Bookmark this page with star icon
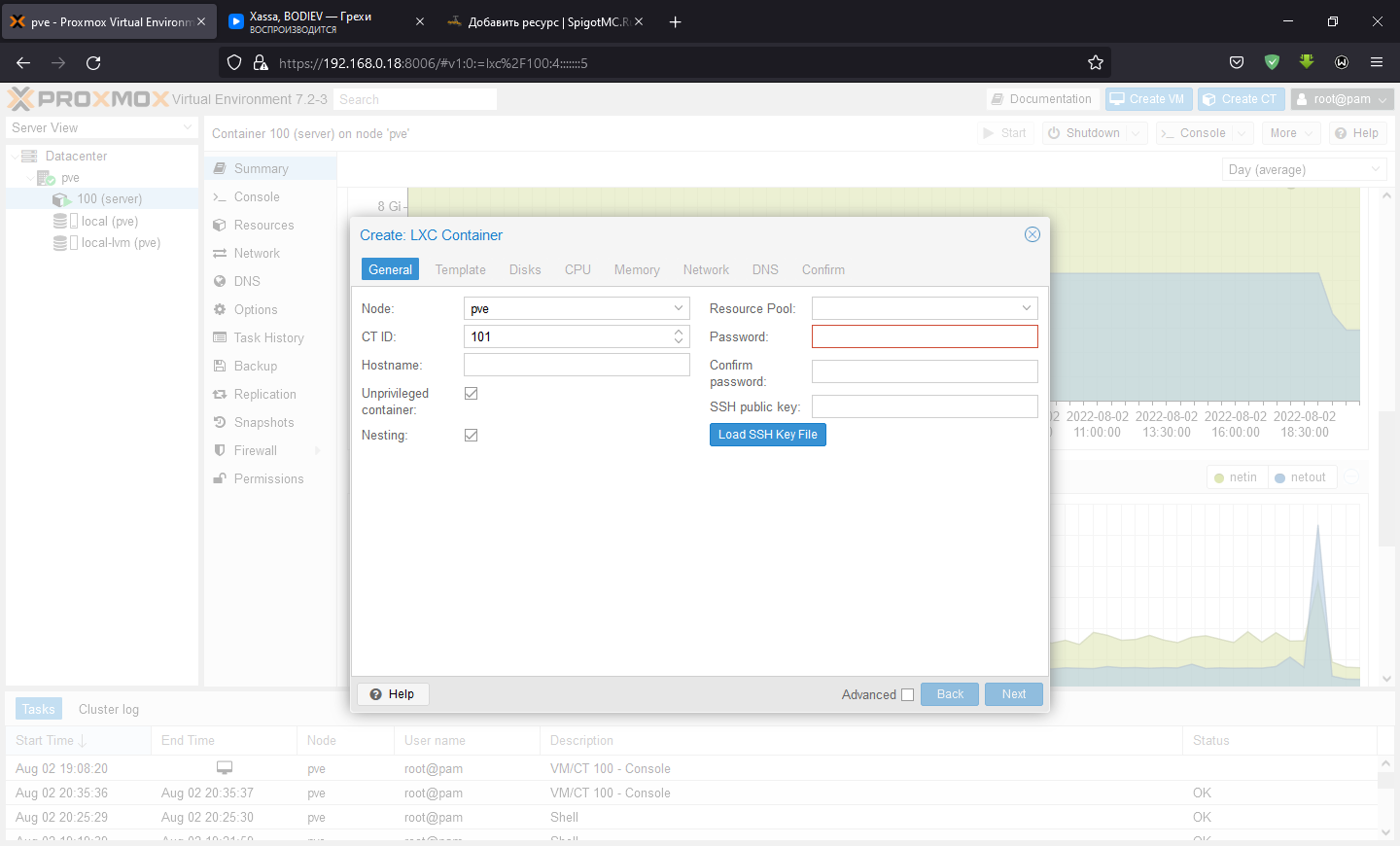This screenshot has height=846, width=1400. click(1096, 63)
